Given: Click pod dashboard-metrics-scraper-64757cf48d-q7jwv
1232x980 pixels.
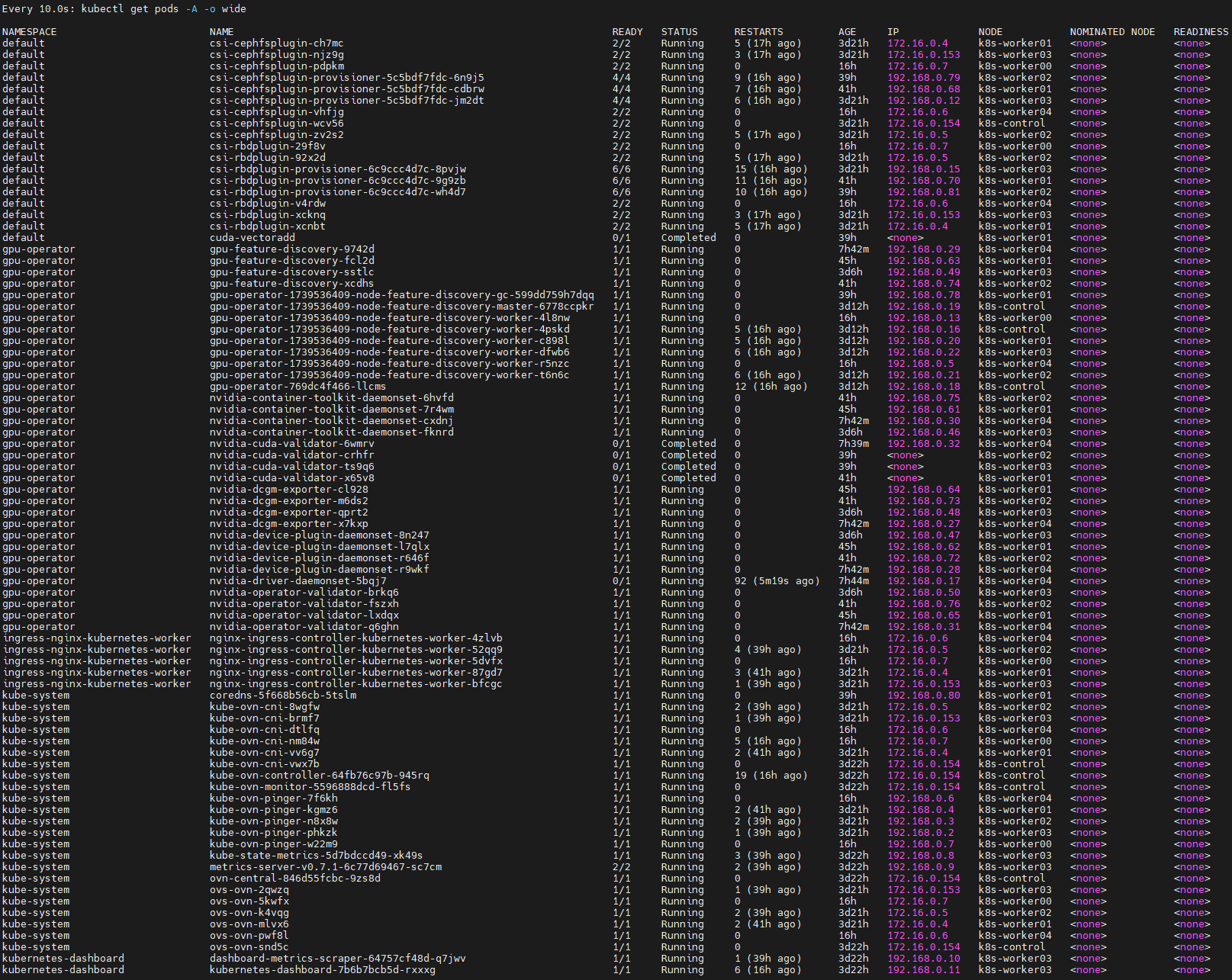Looking at the screenshot, I should tap(337, 959).
